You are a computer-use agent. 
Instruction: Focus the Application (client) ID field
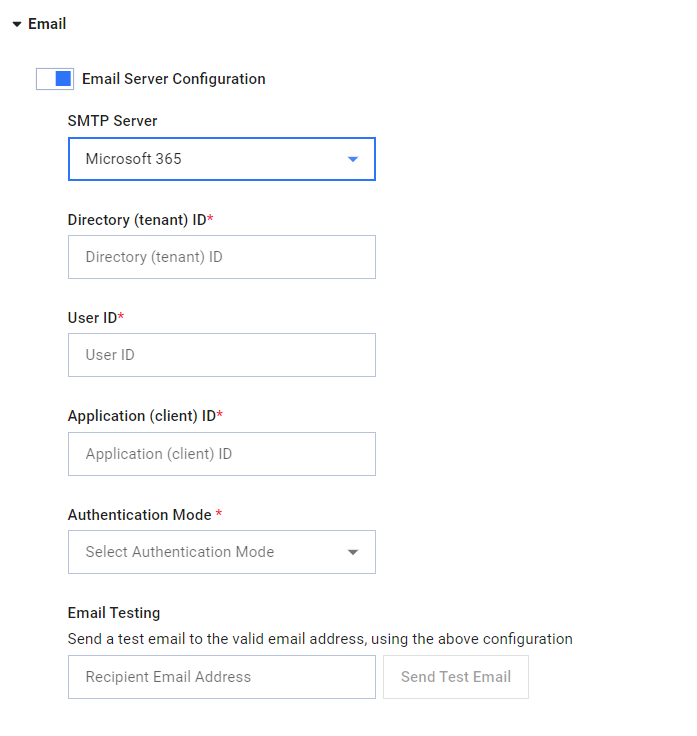point(222,454)
